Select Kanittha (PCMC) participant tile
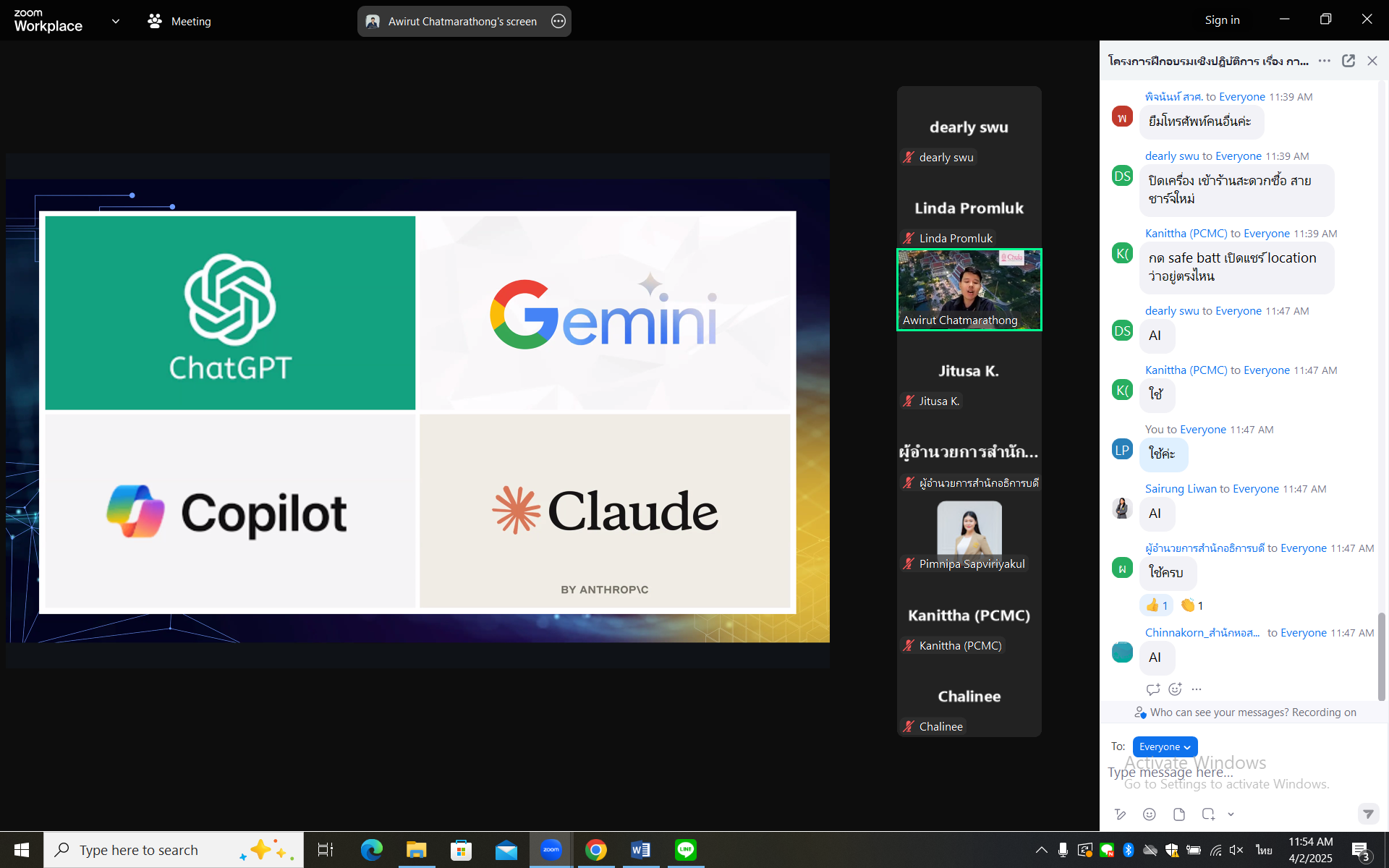This screenshot has width=1389, height=868. tap(969, 615)
